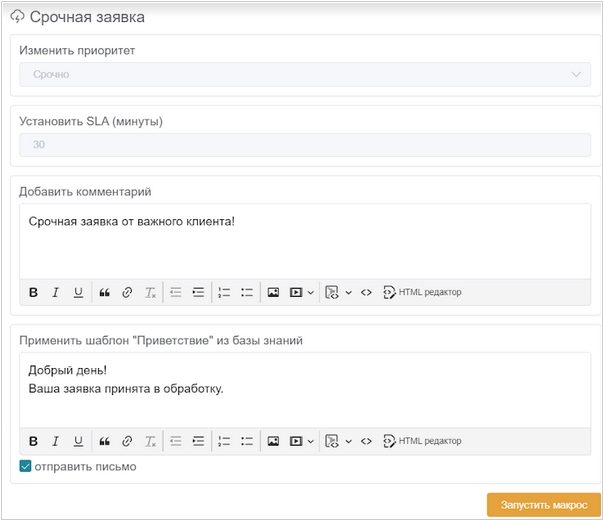This screenshot has height=520, width=603.
Task: Increase indent in greeting template editor
Action: 198,441
